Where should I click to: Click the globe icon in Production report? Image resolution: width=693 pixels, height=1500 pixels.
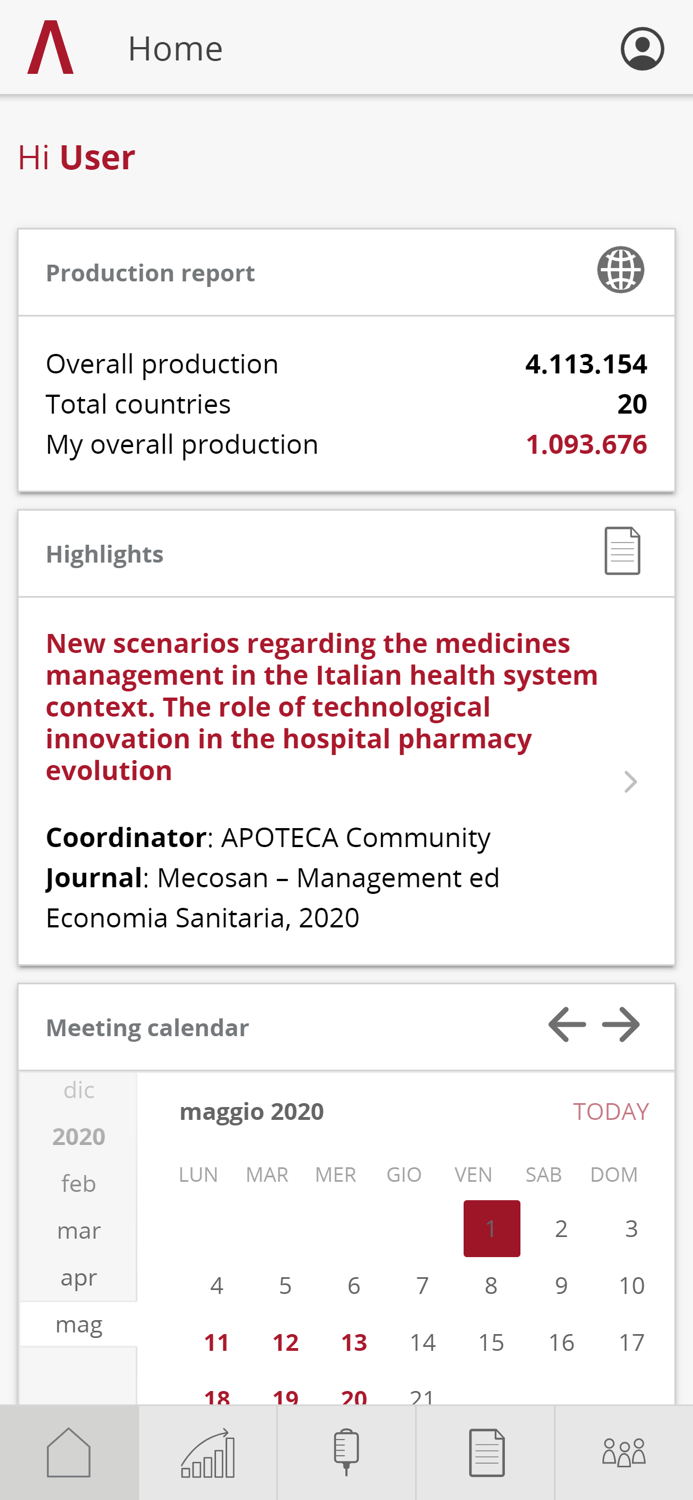620,269
